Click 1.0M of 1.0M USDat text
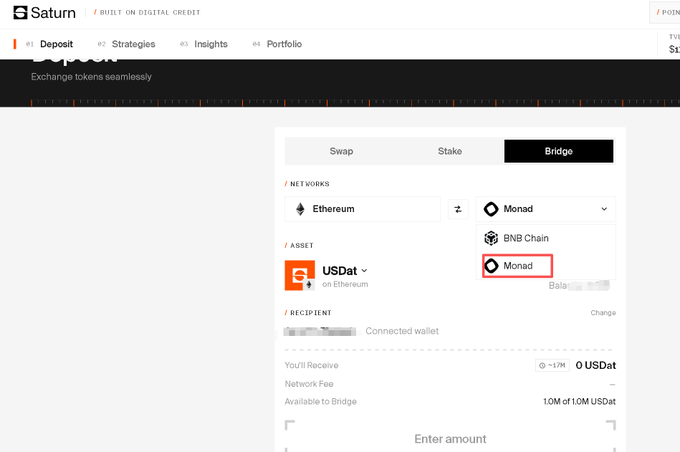This screenshot has height=452, width=680. tap(579, 402)
